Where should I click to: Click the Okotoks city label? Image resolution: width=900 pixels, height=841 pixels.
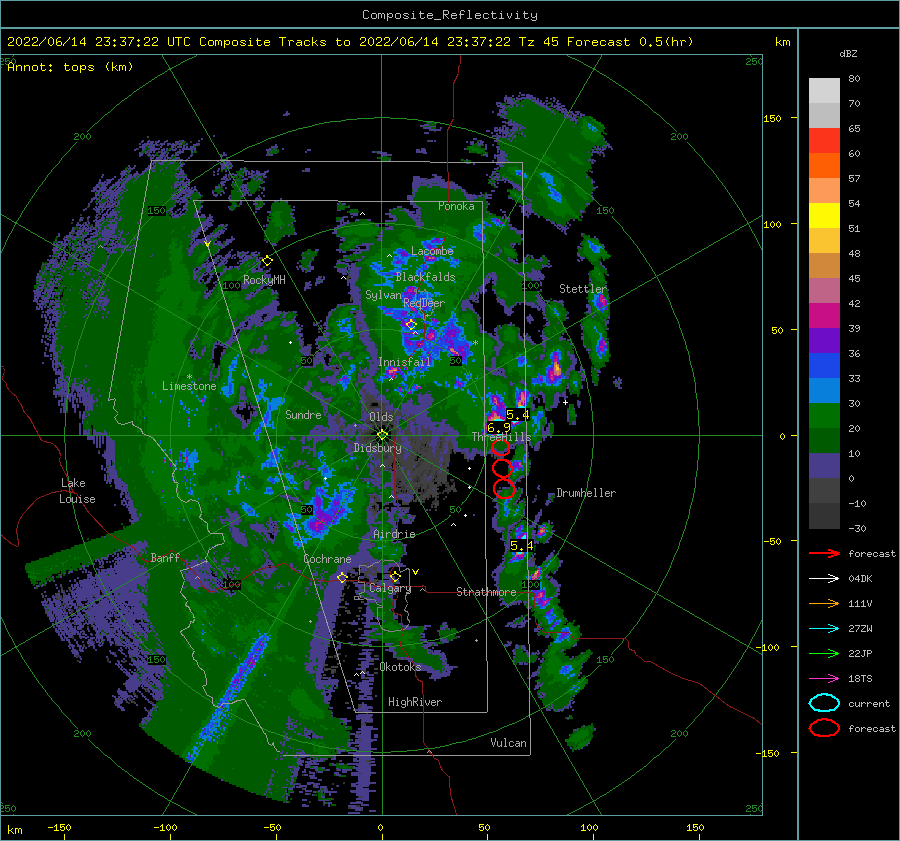point(400,667)
